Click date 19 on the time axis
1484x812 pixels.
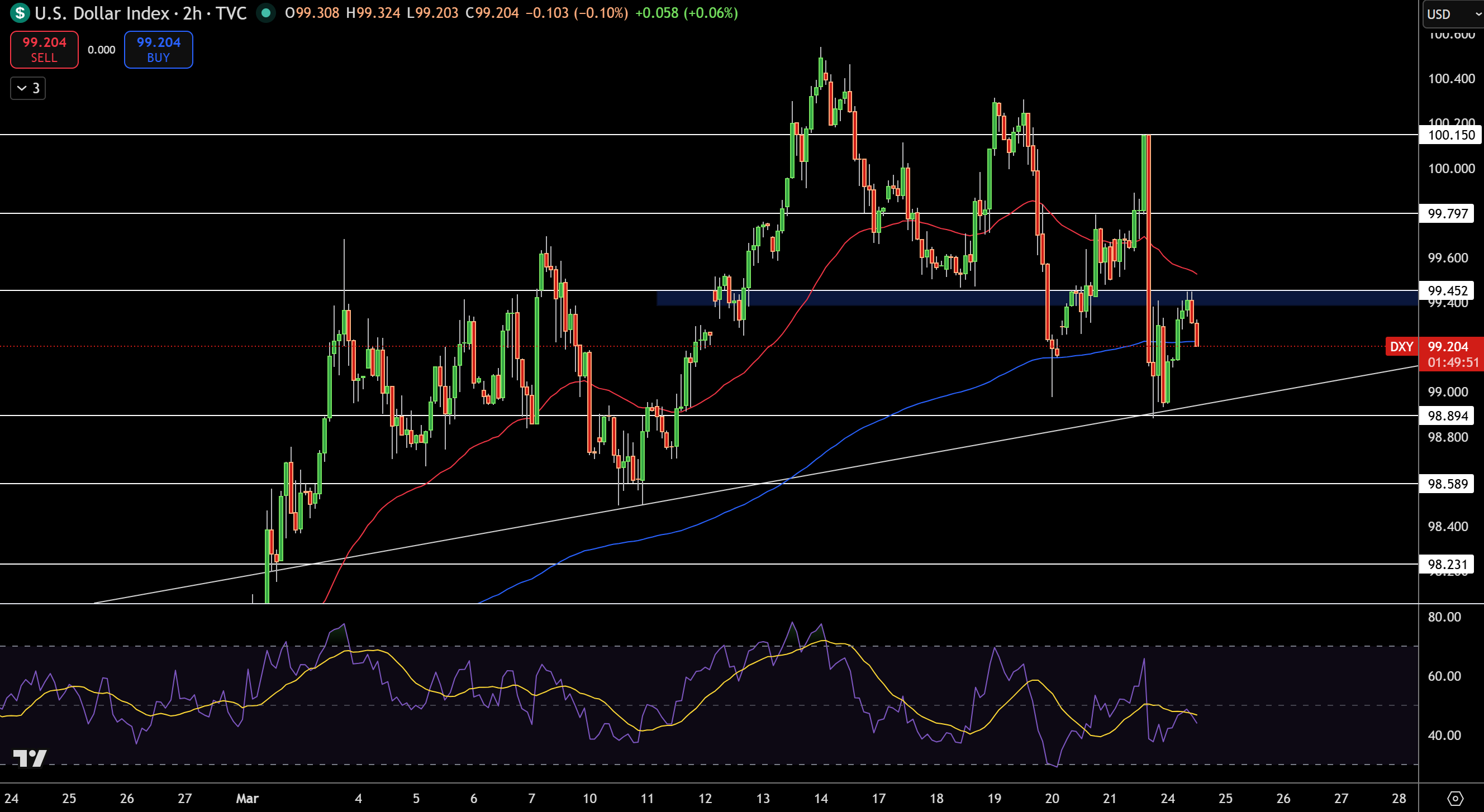click(x=995, y=798)
